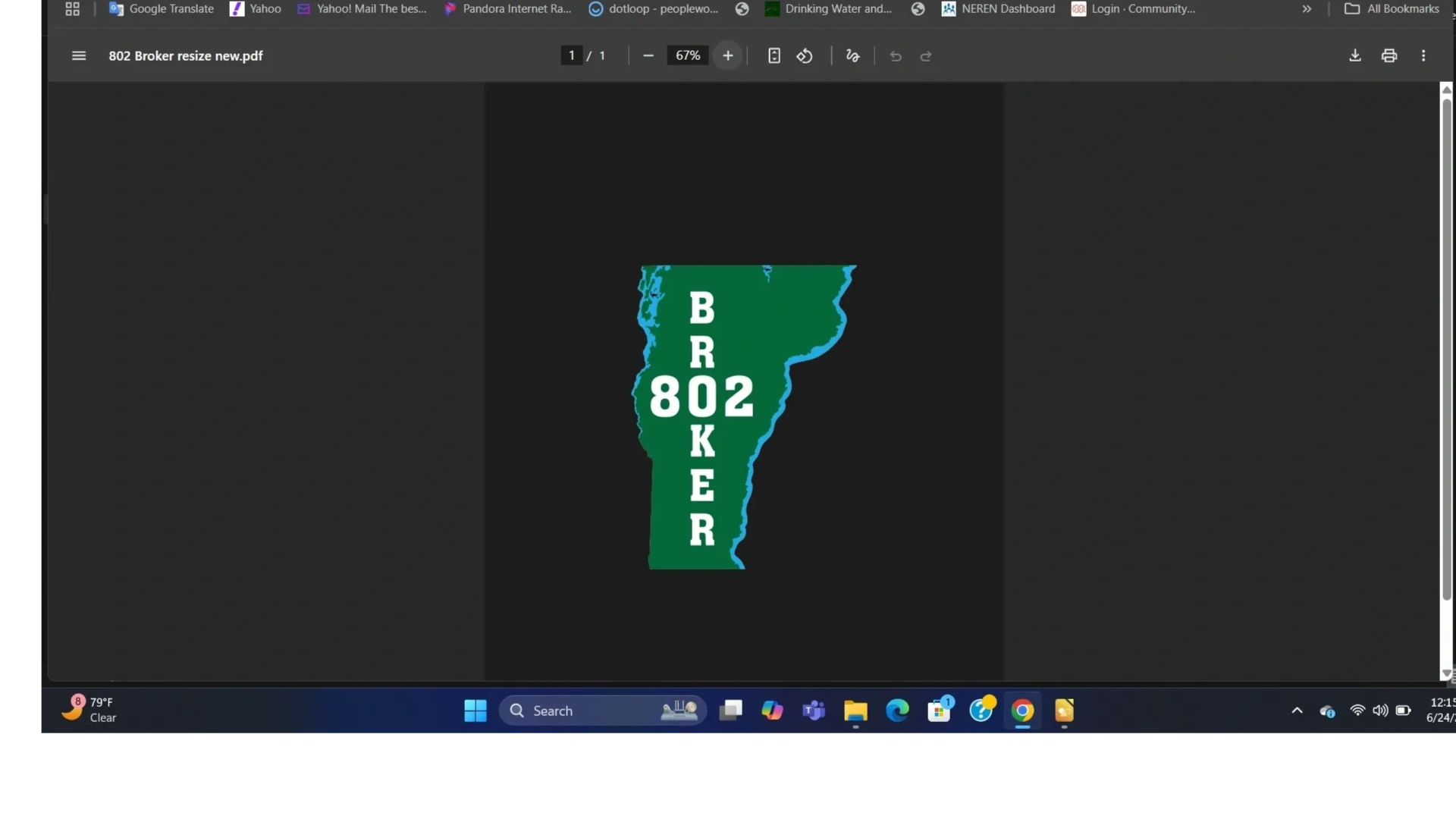Open Microsoft Store from taskbar
This screenshot has width=1456, height=819.
[x=940, y=711]
